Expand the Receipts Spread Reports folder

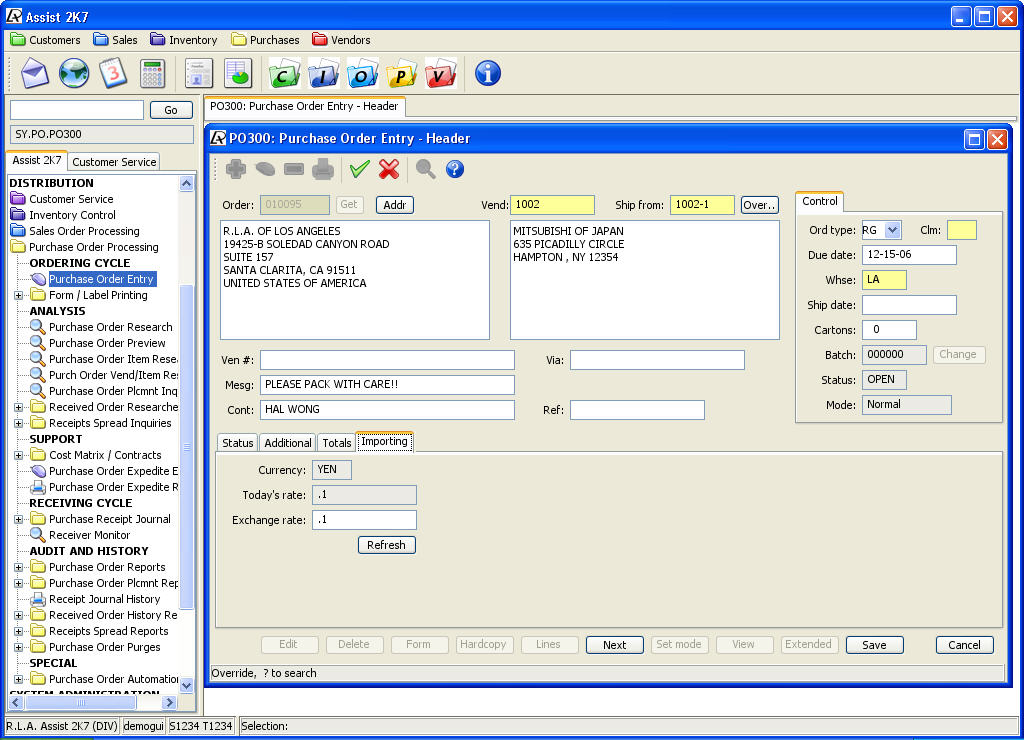(18, 632)
